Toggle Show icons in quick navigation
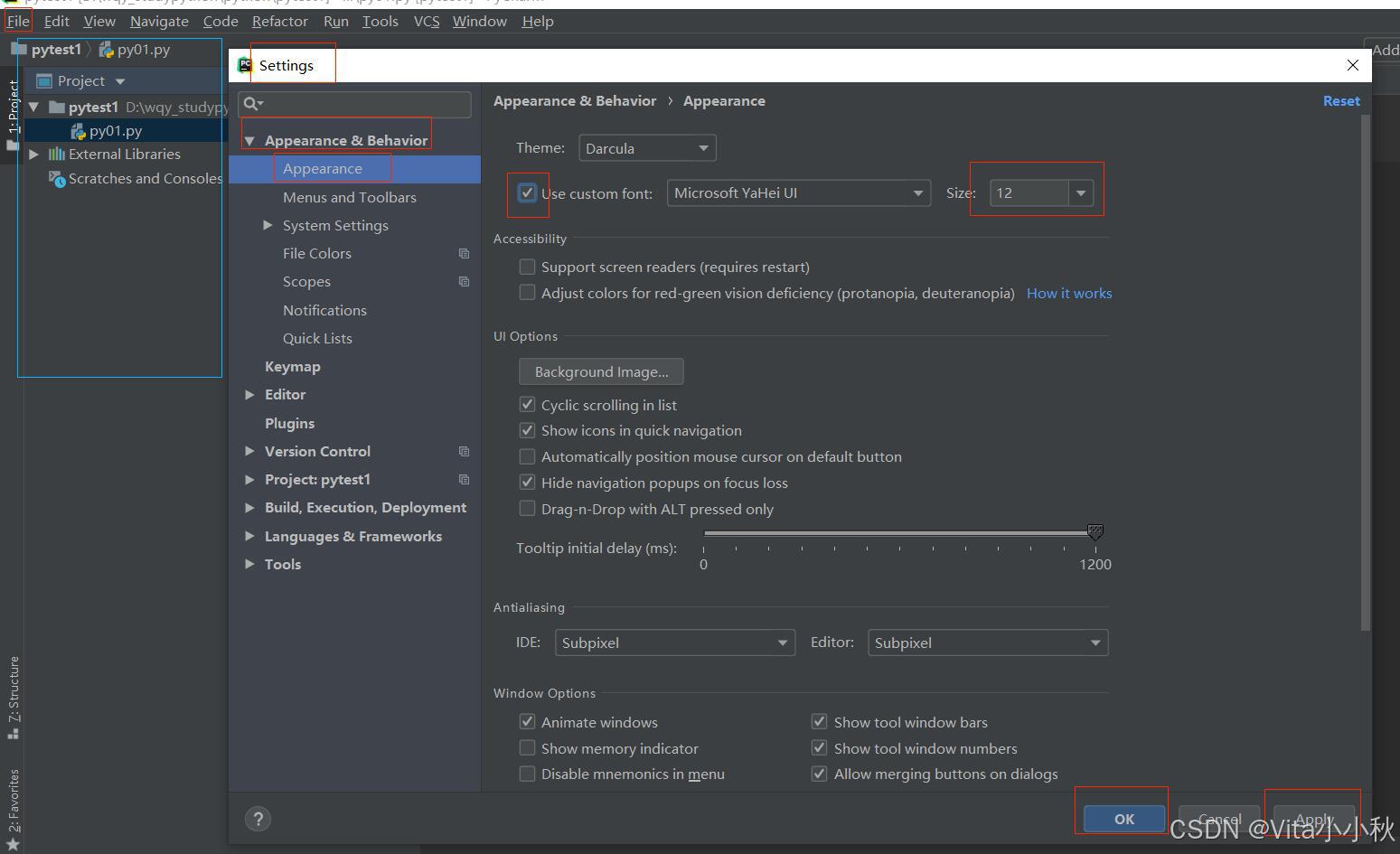 527,430
